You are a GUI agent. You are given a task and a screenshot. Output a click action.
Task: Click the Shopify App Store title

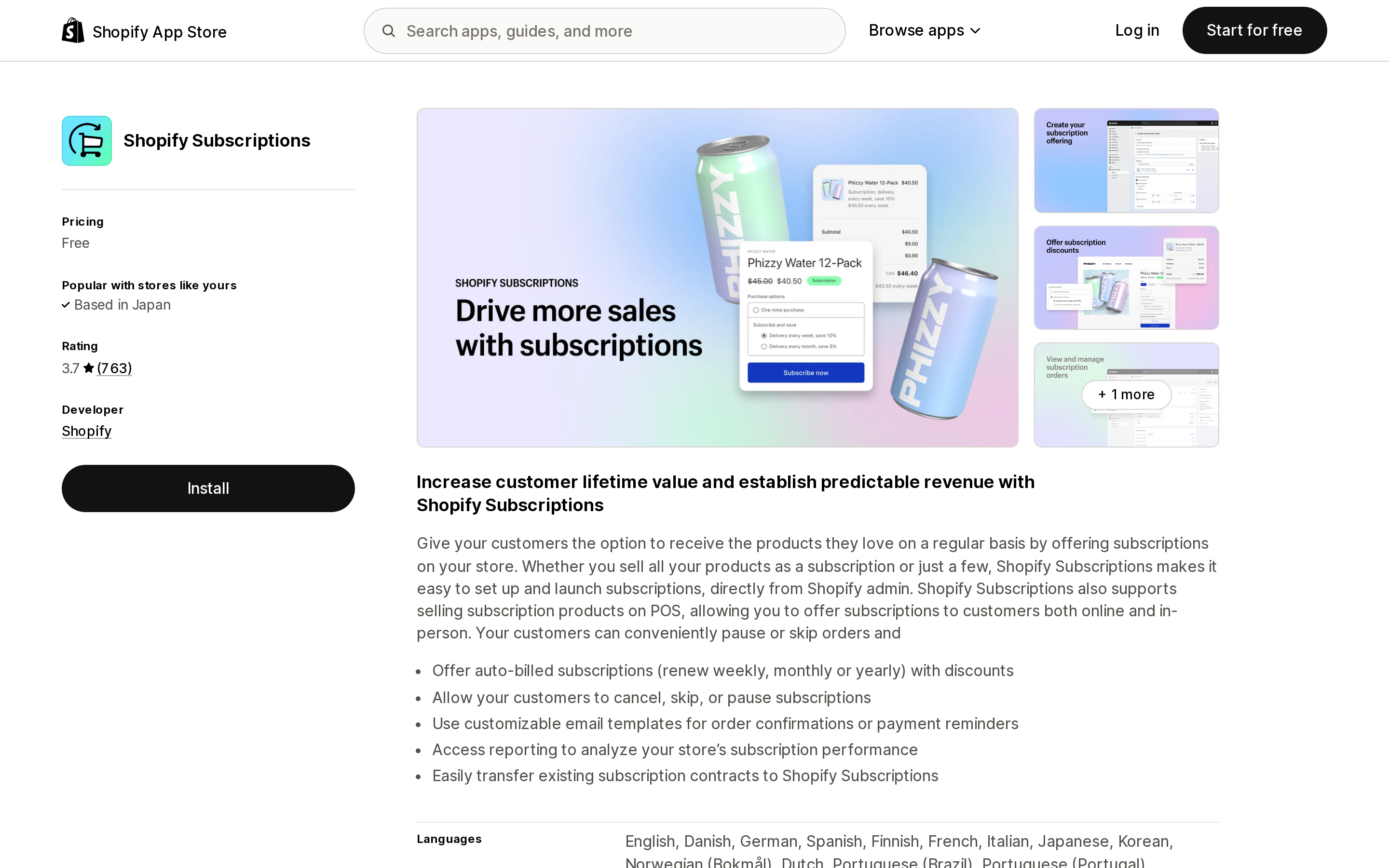point(160,32)
